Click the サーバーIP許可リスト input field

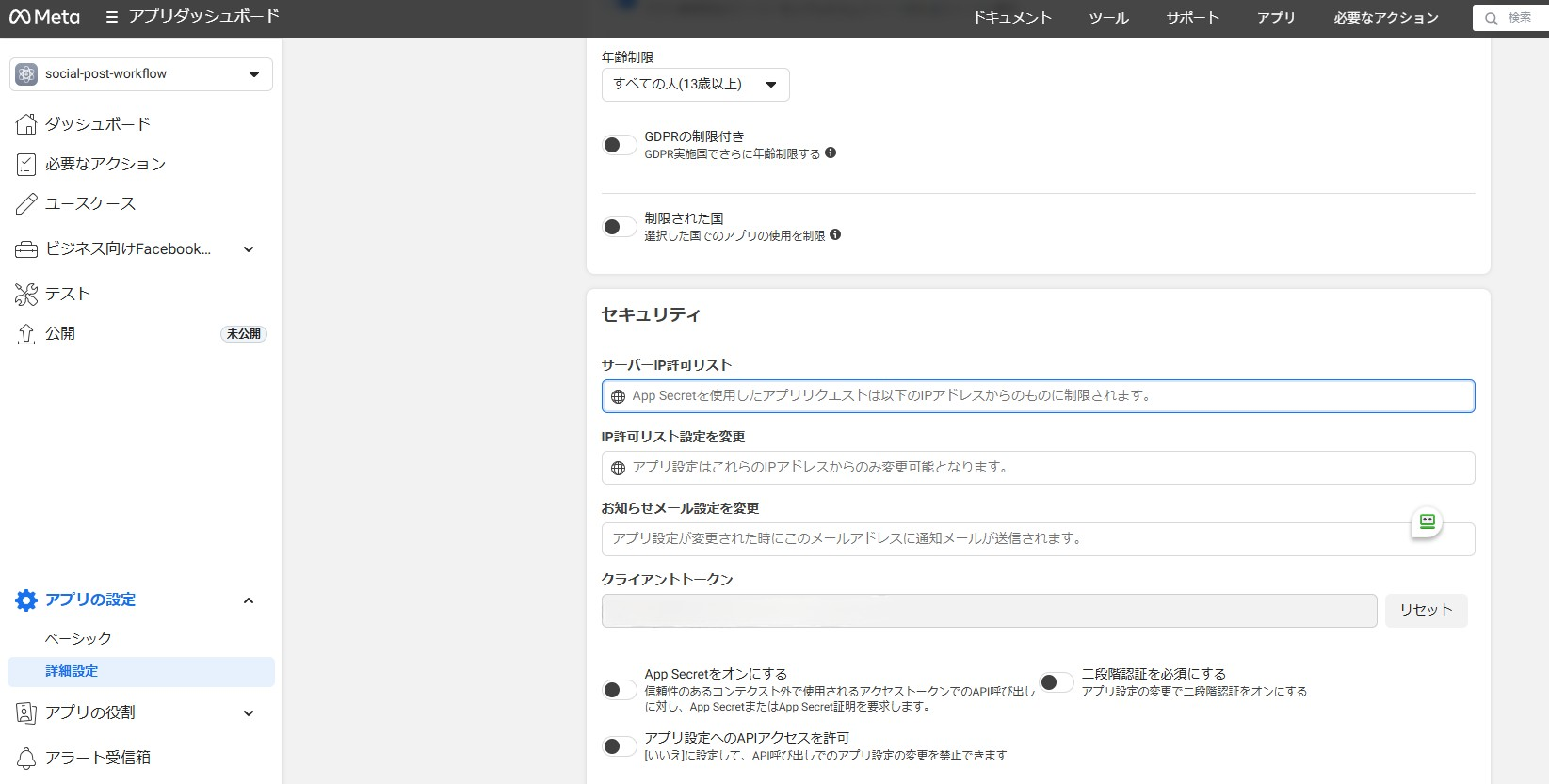click(x=1038, y=396)
